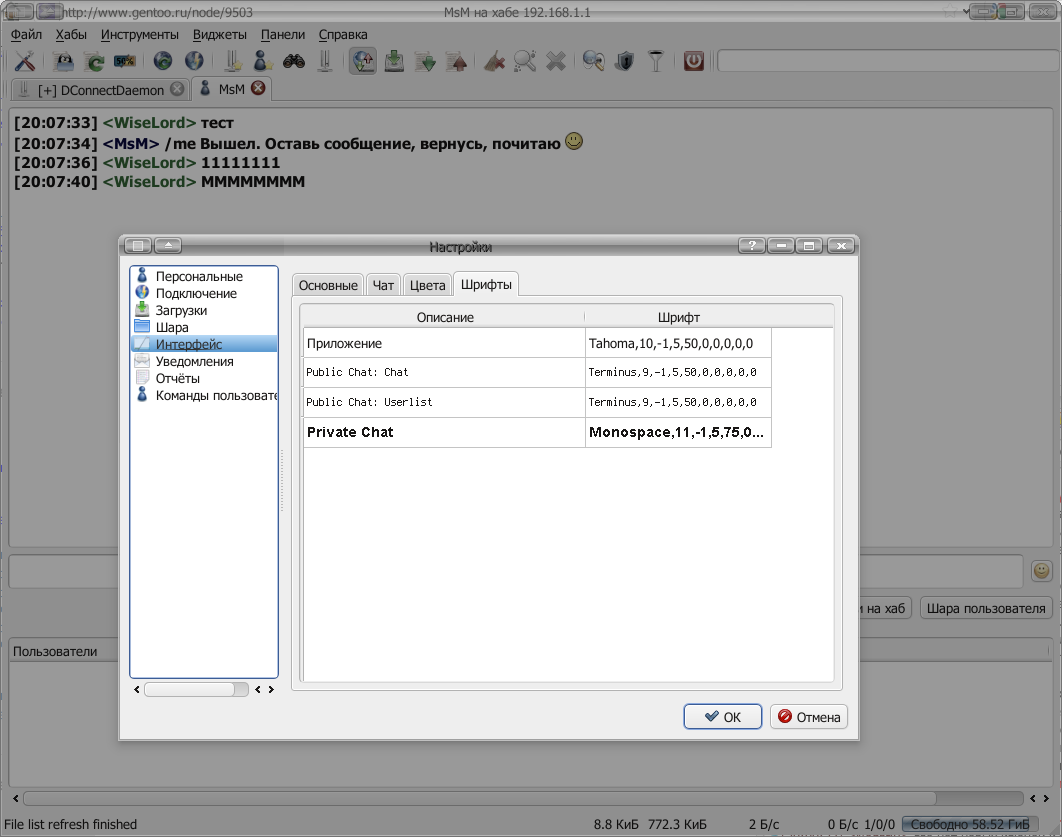This screenshot has height=837, width=1062.
Task: Click the find-in-chat magnifier icon
Action: coord(525,61)
